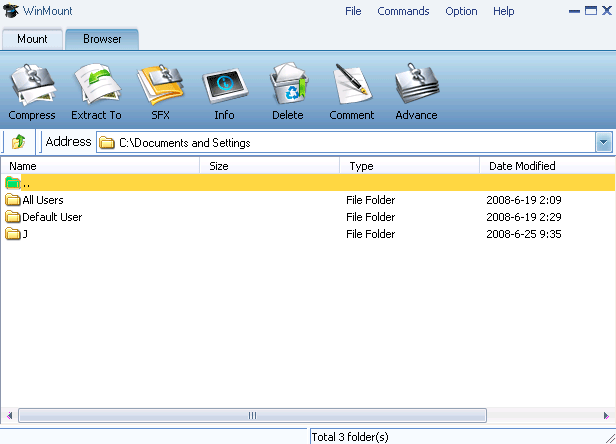Click the horizontal scrollbar thumb
The width and height of the screenshot is (616, 444).
click(252, 415)
